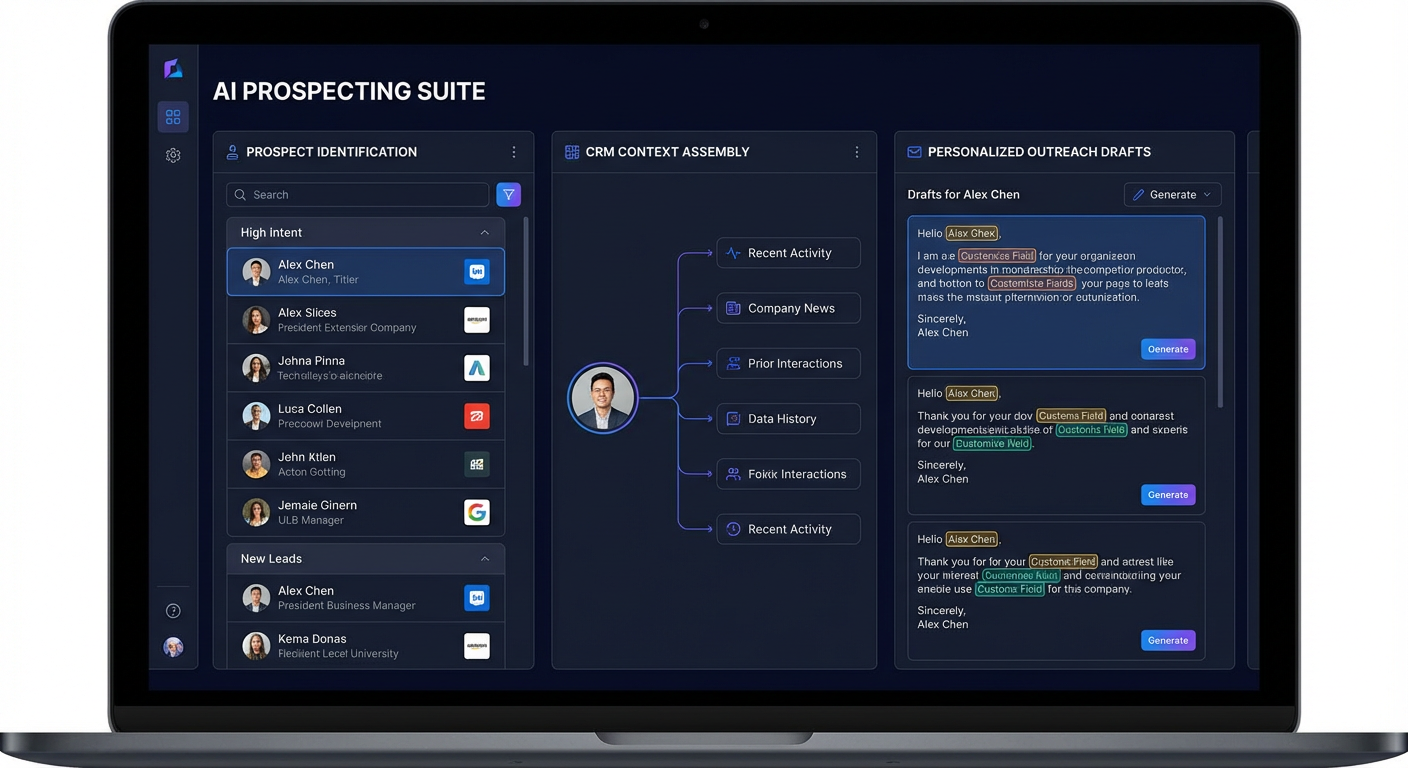This screenshot has height=768, width=1408.
Task: Click the filter icon beside the search box
Action: (508, 195)
